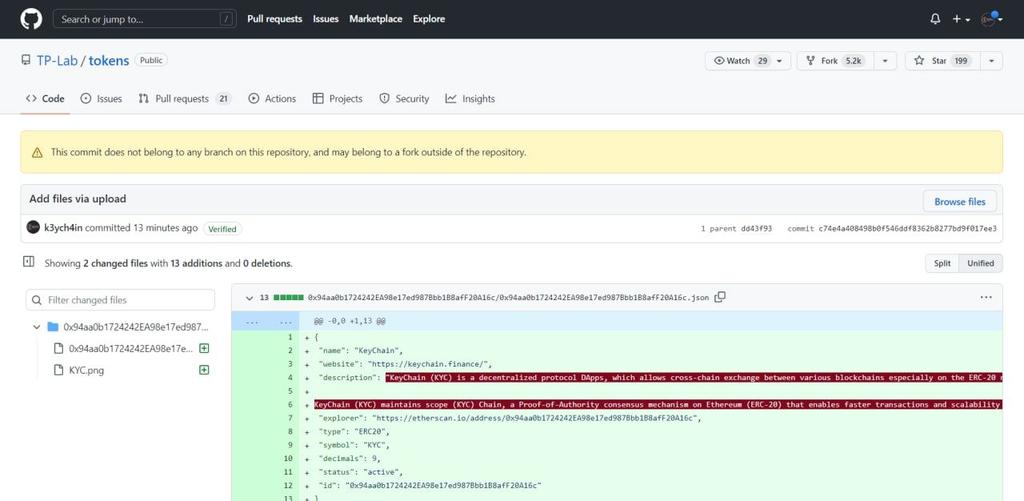Copy the JSON file path icon
The image size is (1024, 501).
(x=720, y=297)
